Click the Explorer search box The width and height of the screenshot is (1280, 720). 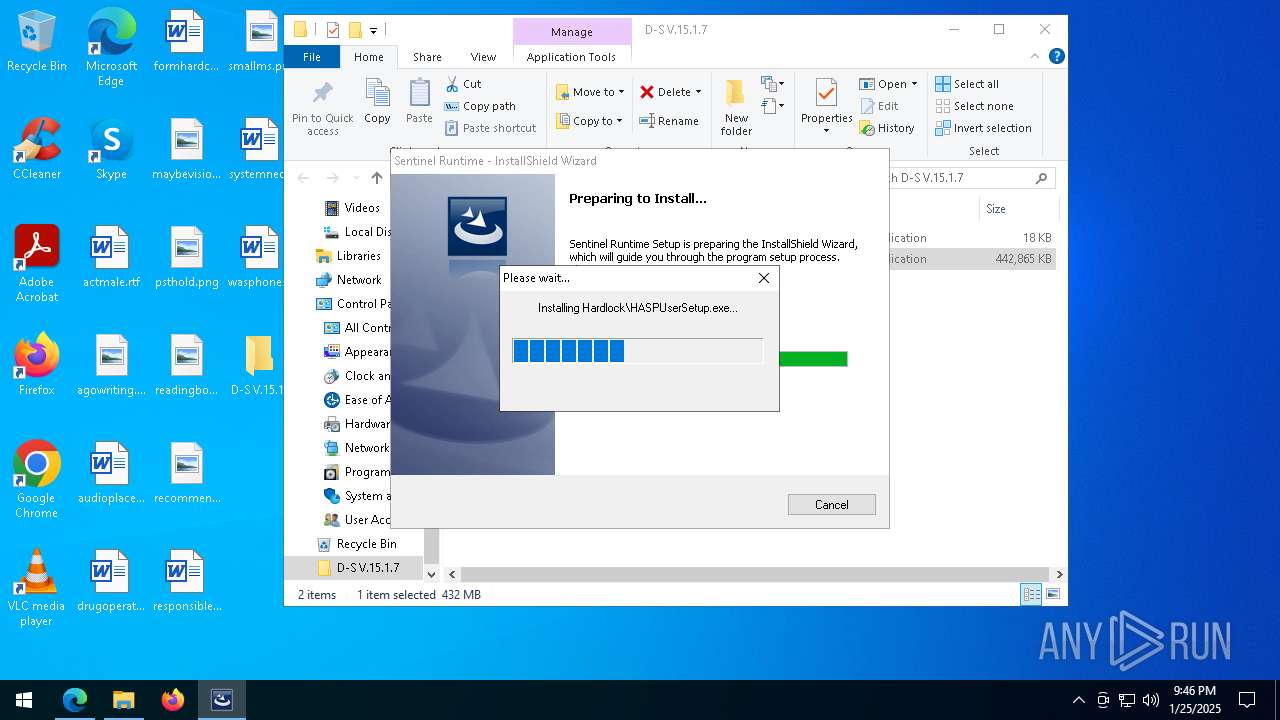(x=972, y=178)
